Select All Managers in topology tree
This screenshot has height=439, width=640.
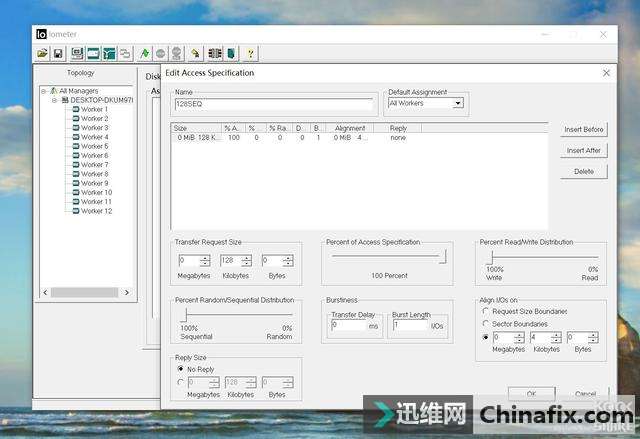[x=78, y=91]
